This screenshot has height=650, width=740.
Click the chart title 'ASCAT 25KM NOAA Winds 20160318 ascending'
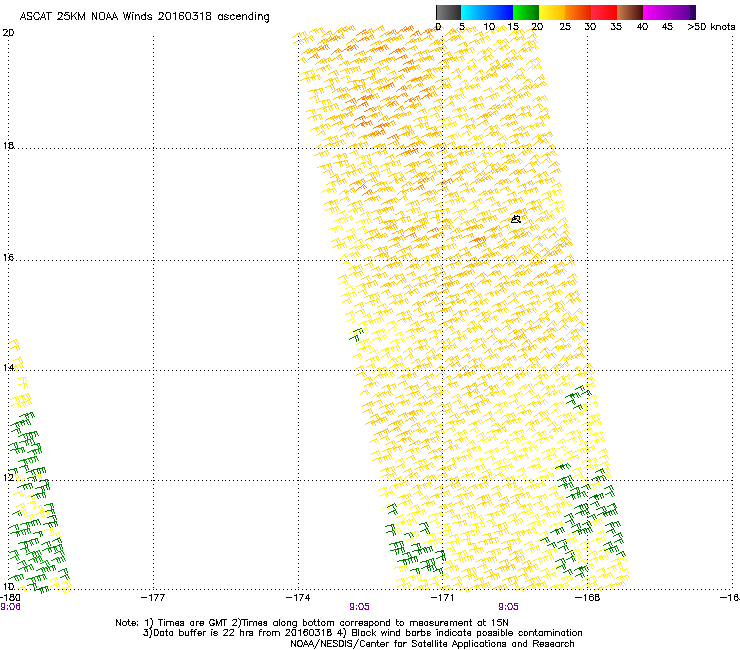point(144,17)
